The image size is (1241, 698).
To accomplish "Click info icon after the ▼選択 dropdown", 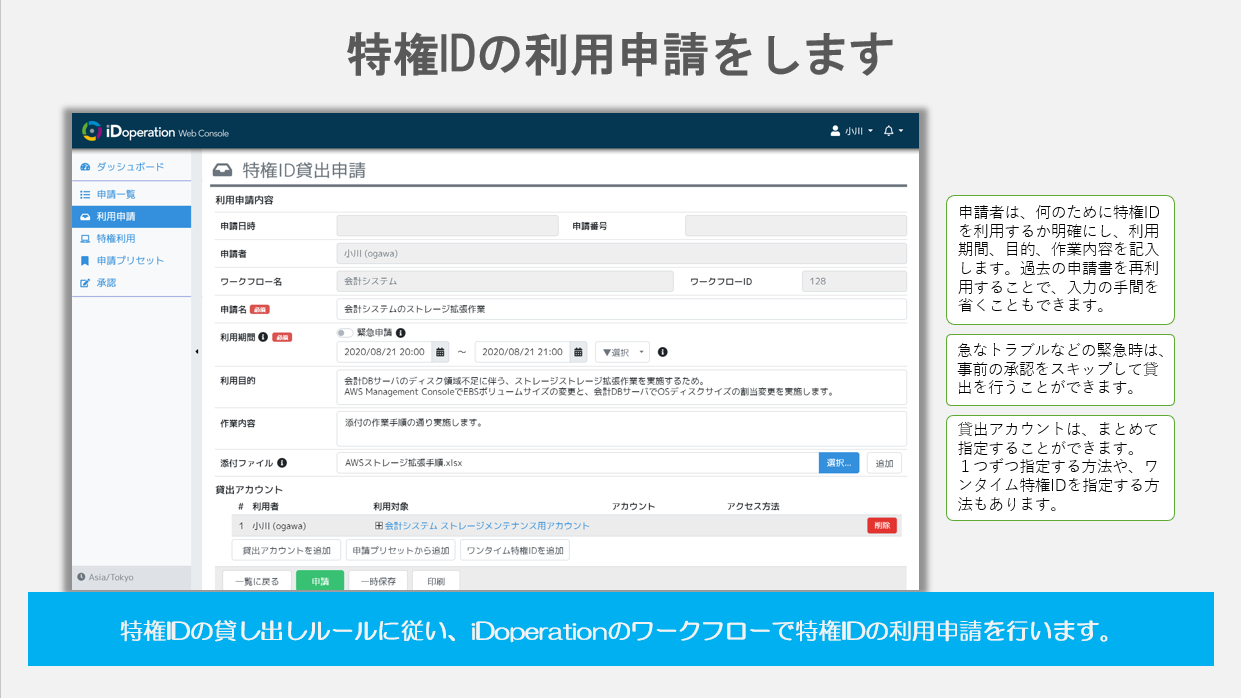I will (662, 352).
